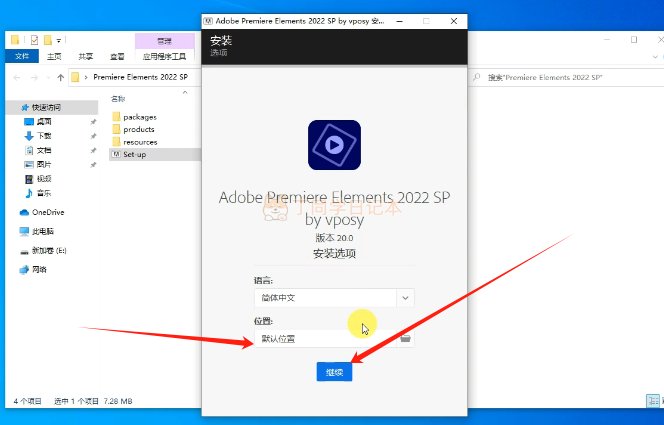Open OneDrive in Explorer navigation pane

click(x=48, y=212)
